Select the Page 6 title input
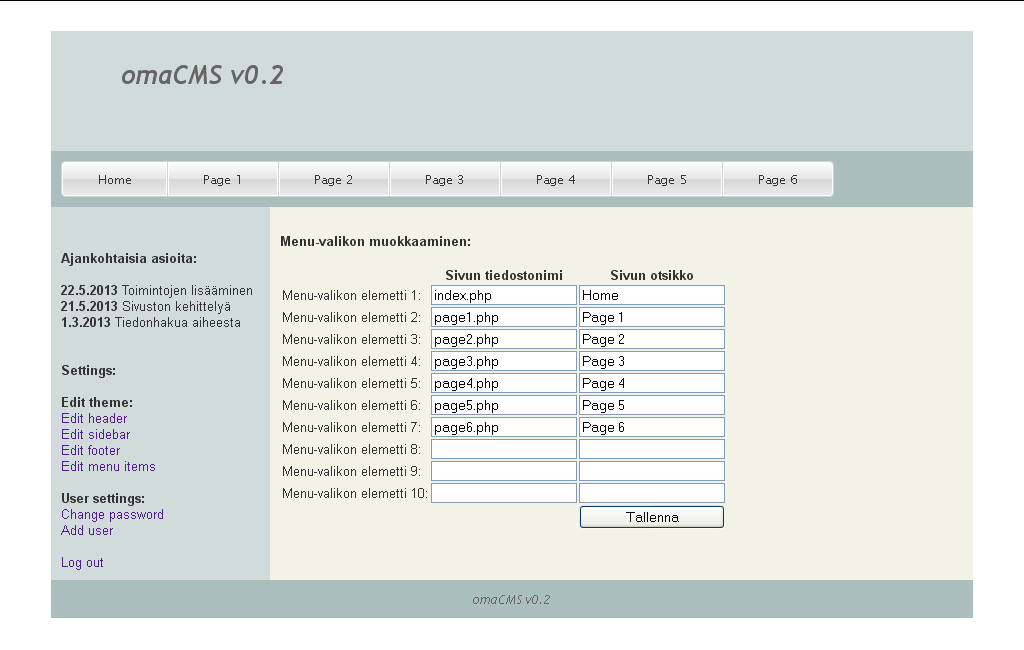The height and width of the screenshot is (650, 1024). tap(651, 426)
